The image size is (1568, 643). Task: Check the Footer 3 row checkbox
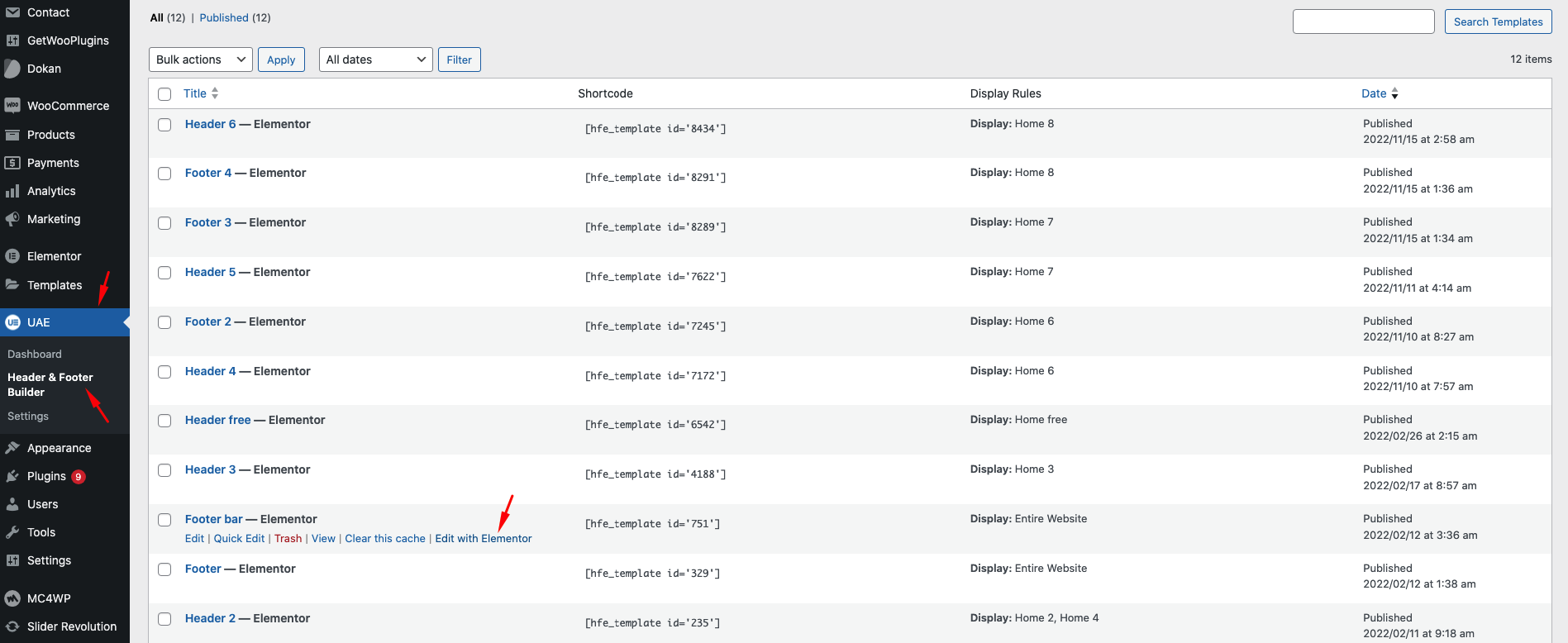[x=164, y=223]
